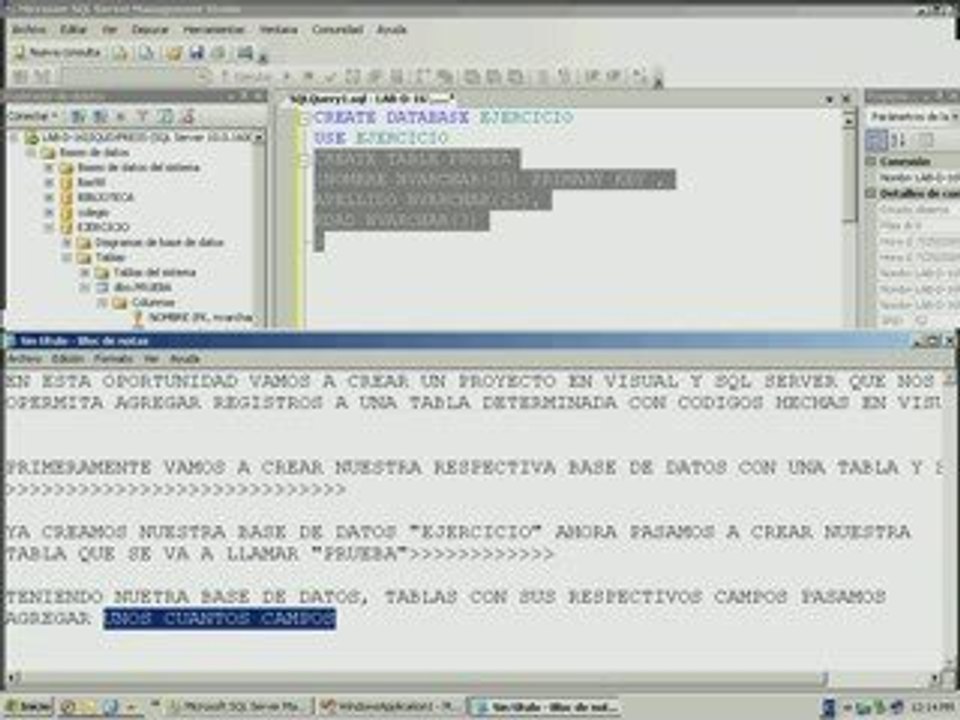Click the query editor vertical scrollbar
960x720 pixels.
pos(849,217)
